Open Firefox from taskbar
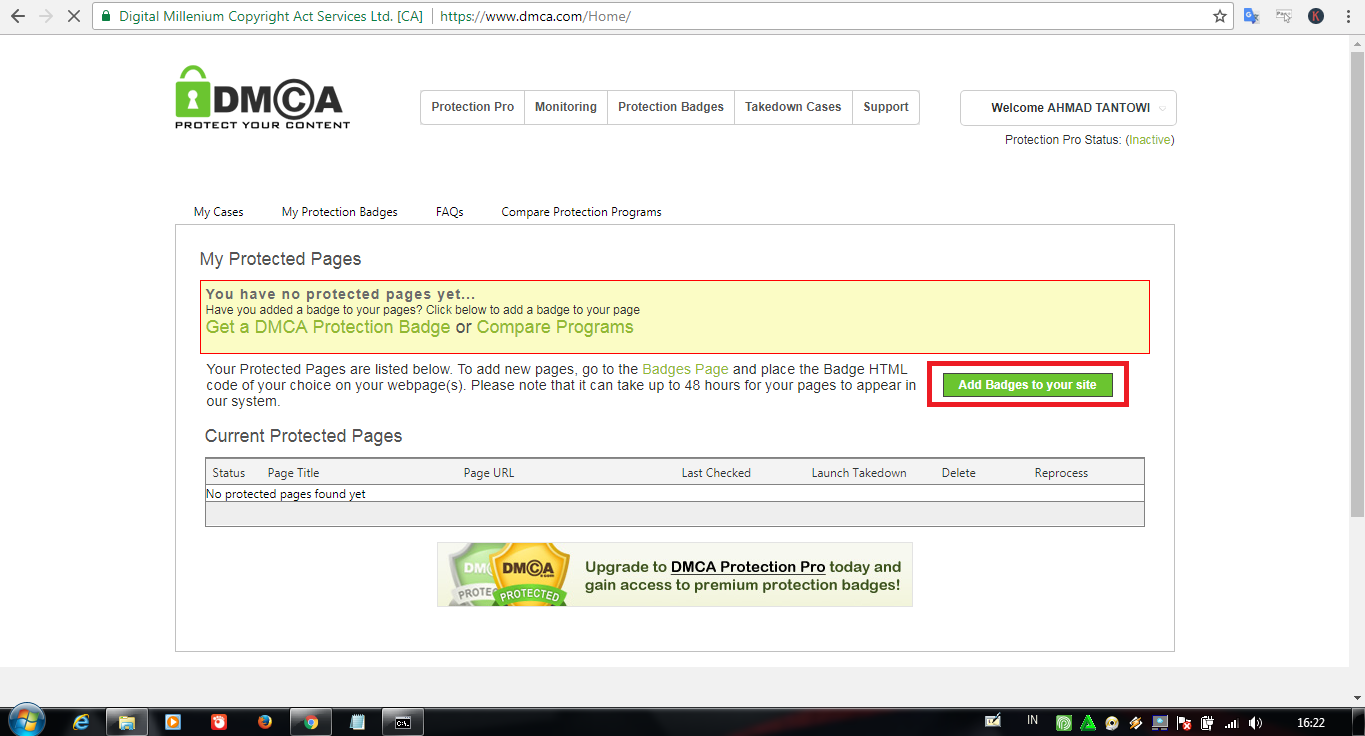 click(265, 722)
